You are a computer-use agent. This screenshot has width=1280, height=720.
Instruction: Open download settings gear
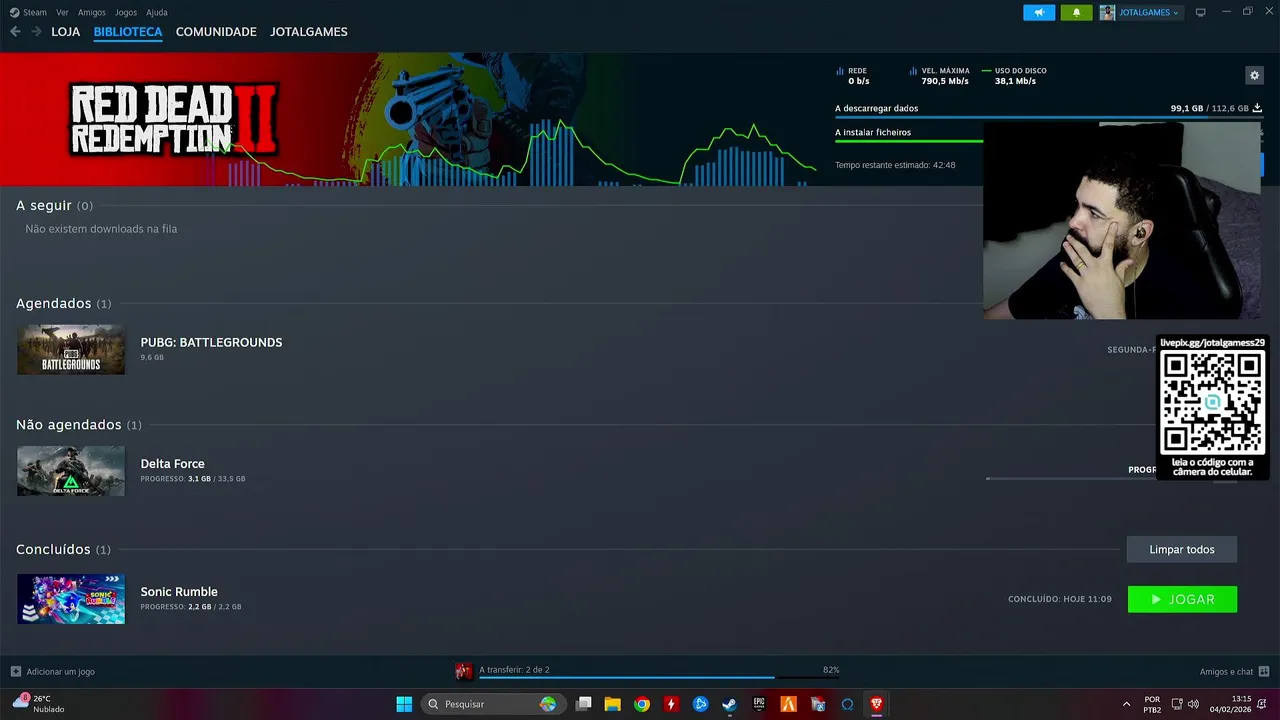(1254, 75)
